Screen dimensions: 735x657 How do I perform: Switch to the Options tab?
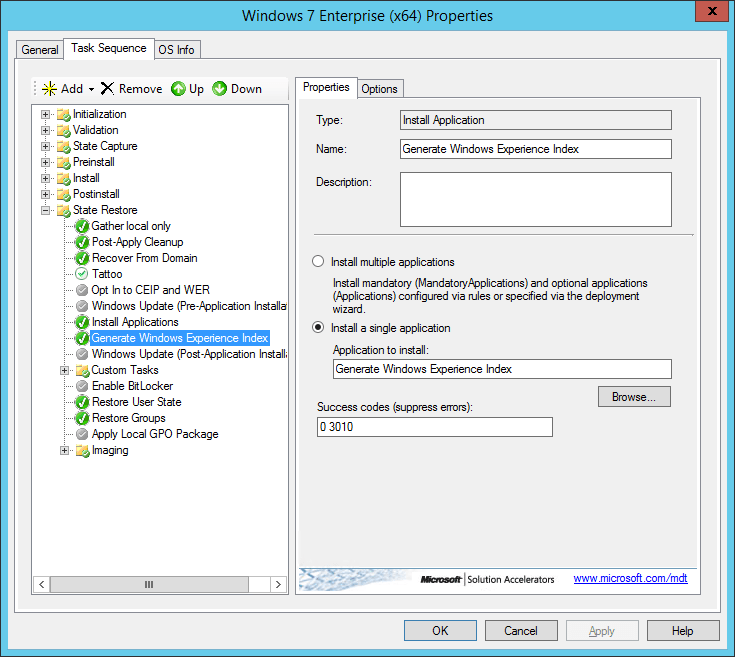coord(380,89)
